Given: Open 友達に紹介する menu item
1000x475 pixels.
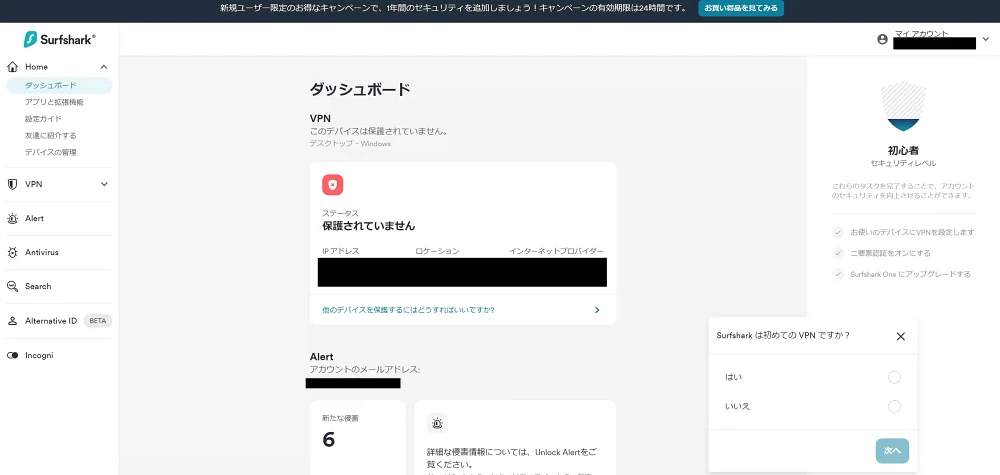Looking at the screenshot, I should (x=50, y=135).
